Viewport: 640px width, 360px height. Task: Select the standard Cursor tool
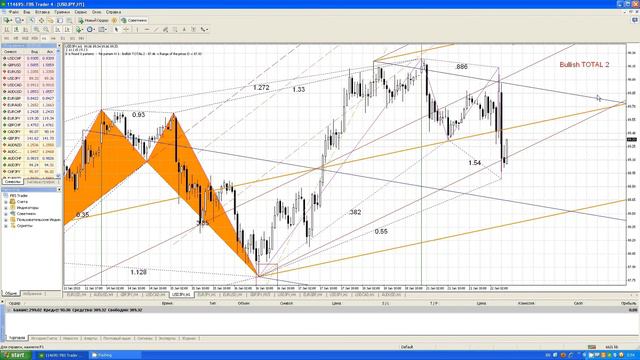116,29
